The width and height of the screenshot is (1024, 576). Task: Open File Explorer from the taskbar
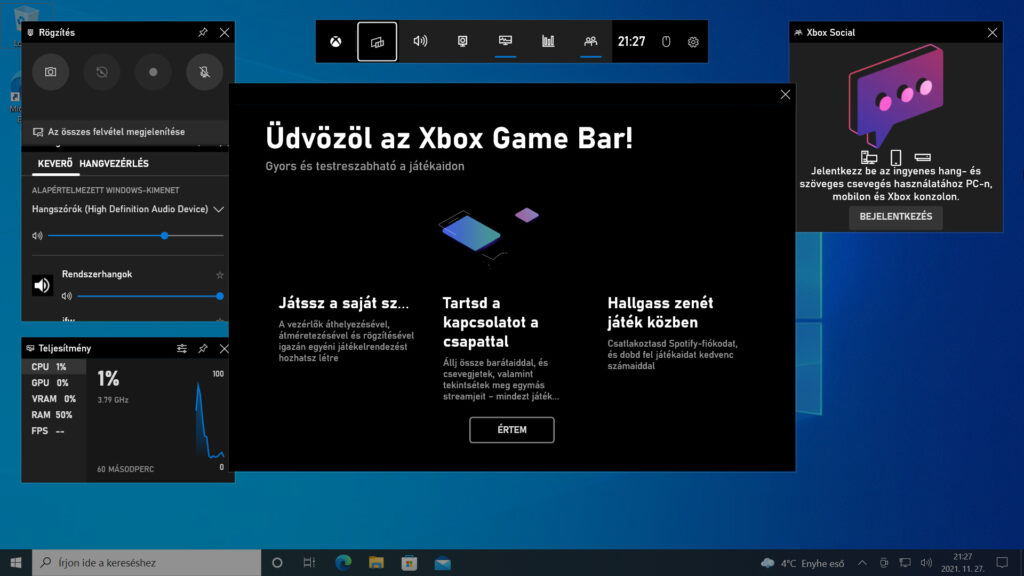[x=376, y=562]
